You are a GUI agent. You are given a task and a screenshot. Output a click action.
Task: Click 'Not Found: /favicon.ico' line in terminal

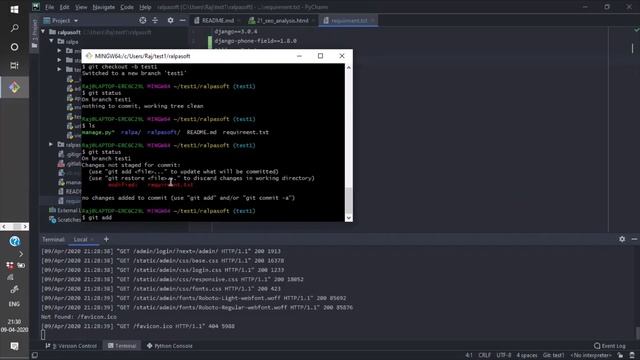(79, 317)
